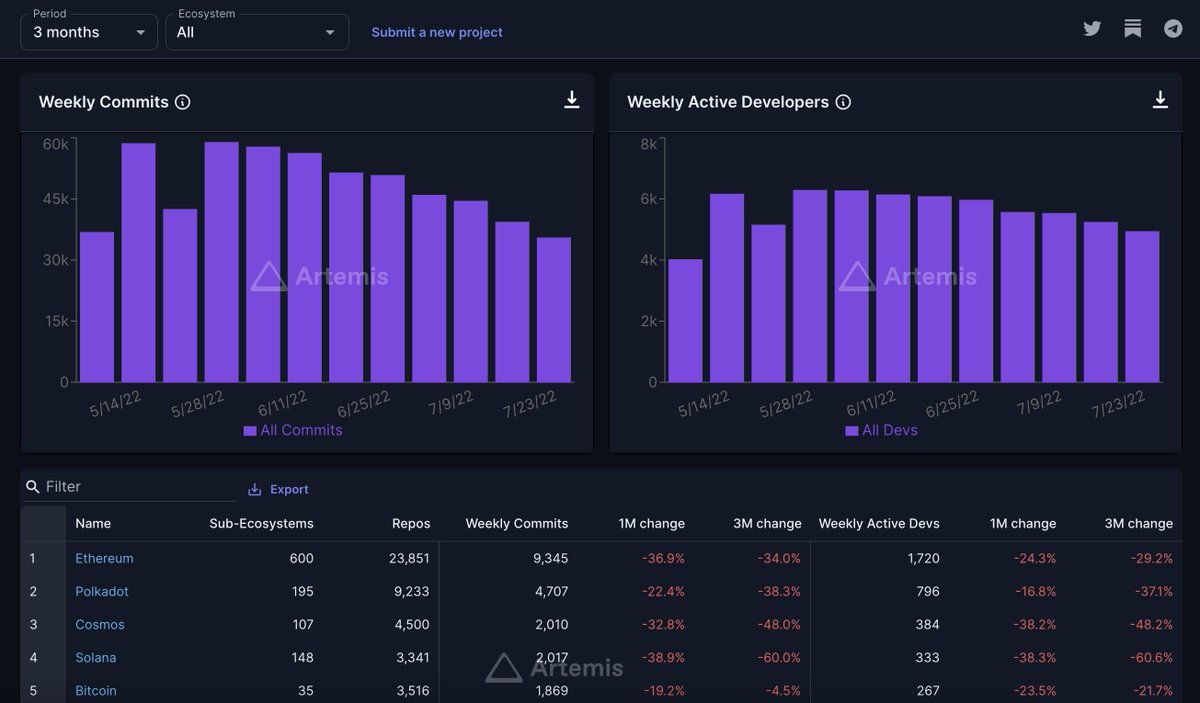Image resolution: width=1200 pixels, height=703 pixels.
Task: Toggle the All Commits legend swatch
Action: tap(250, 431)
